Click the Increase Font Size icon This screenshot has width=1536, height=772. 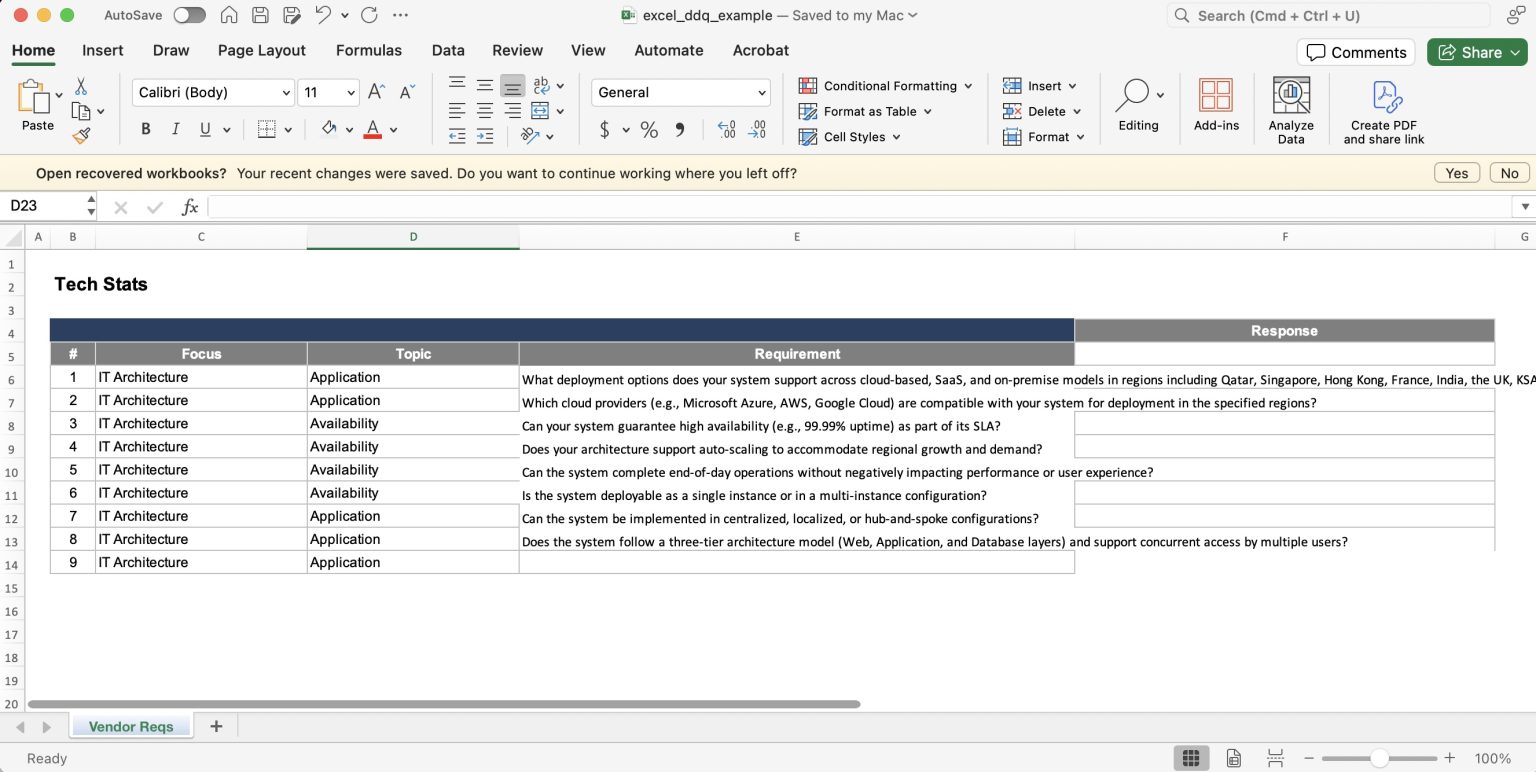pos(377,92)
